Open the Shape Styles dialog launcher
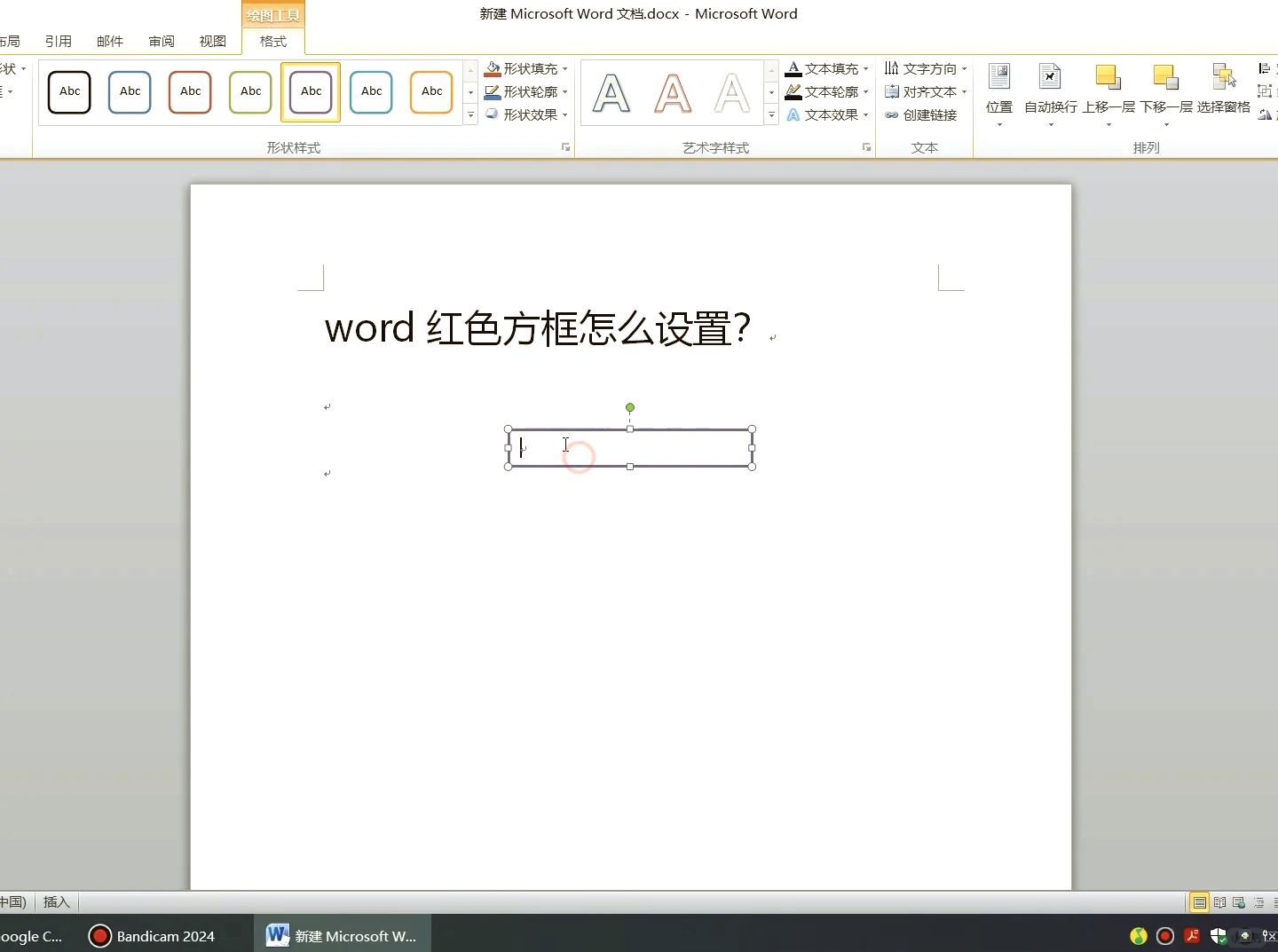The image size is (1278, 952). pyautogui.click(x=566, y=147)
